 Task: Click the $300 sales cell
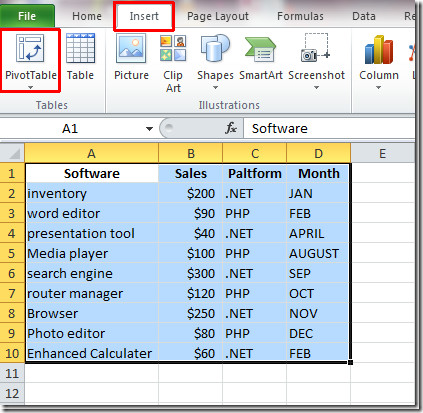[x=191, y=273]
